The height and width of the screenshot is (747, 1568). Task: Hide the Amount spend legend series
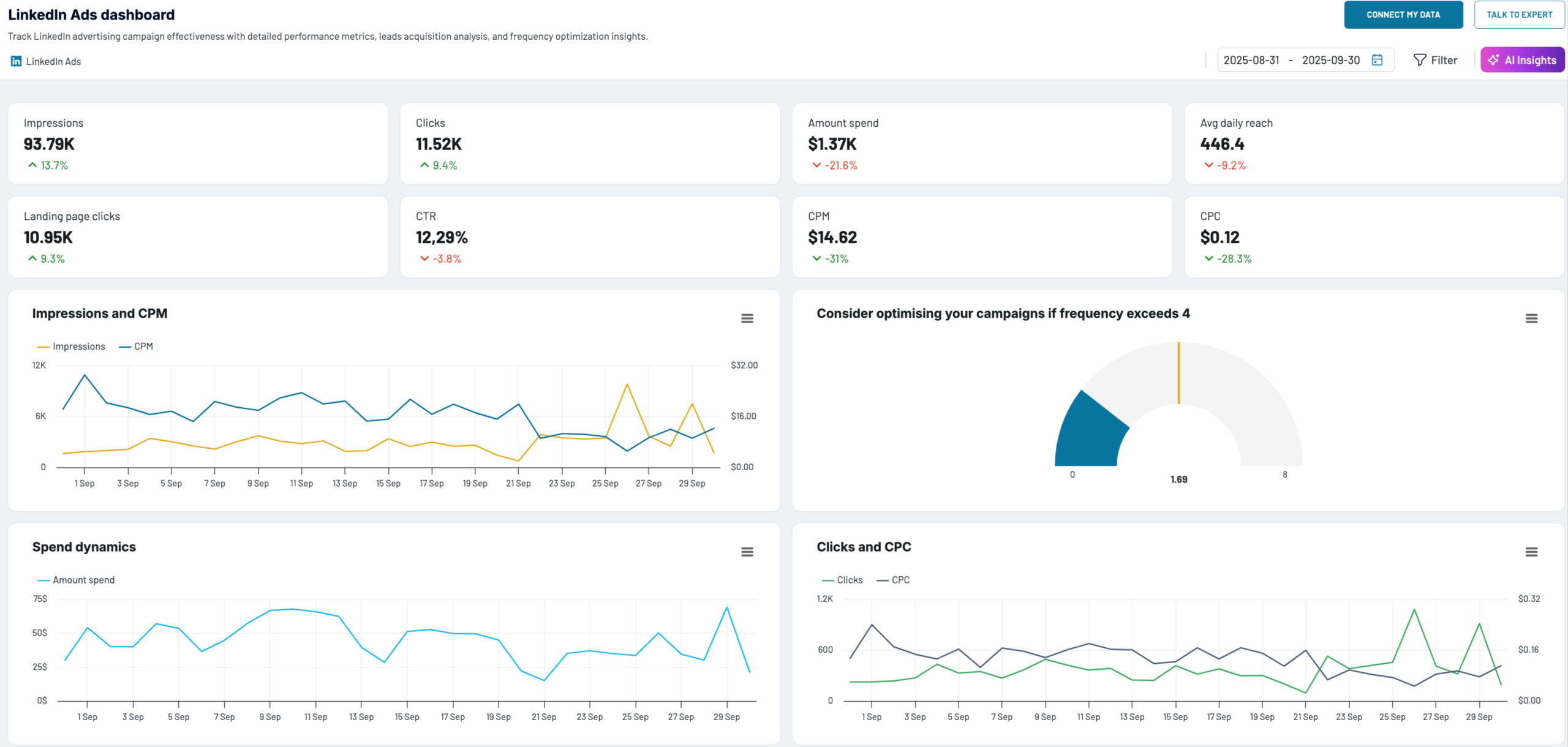83,580
